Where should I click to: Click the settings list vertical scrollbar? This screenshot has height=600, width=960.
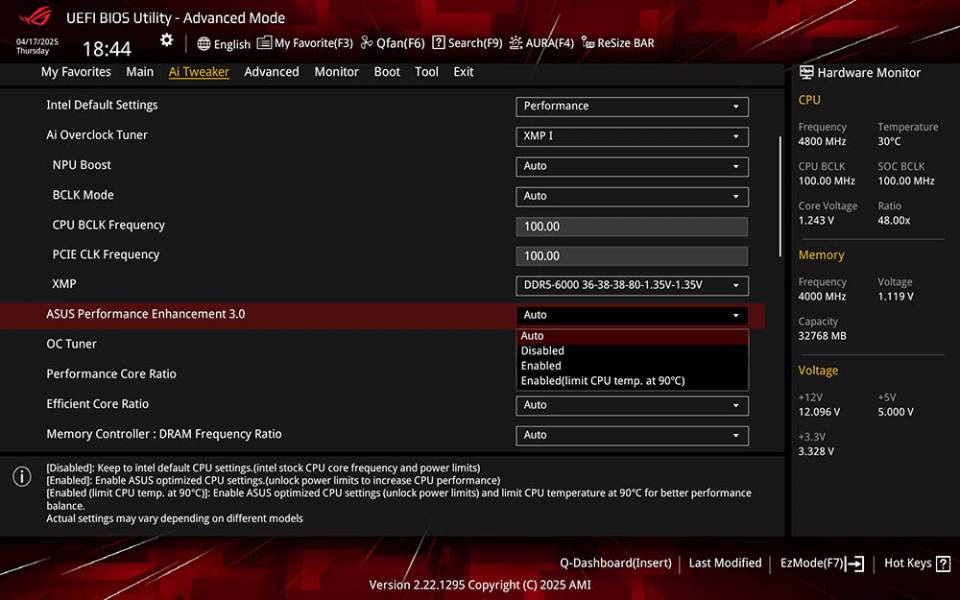coord(780,197)
